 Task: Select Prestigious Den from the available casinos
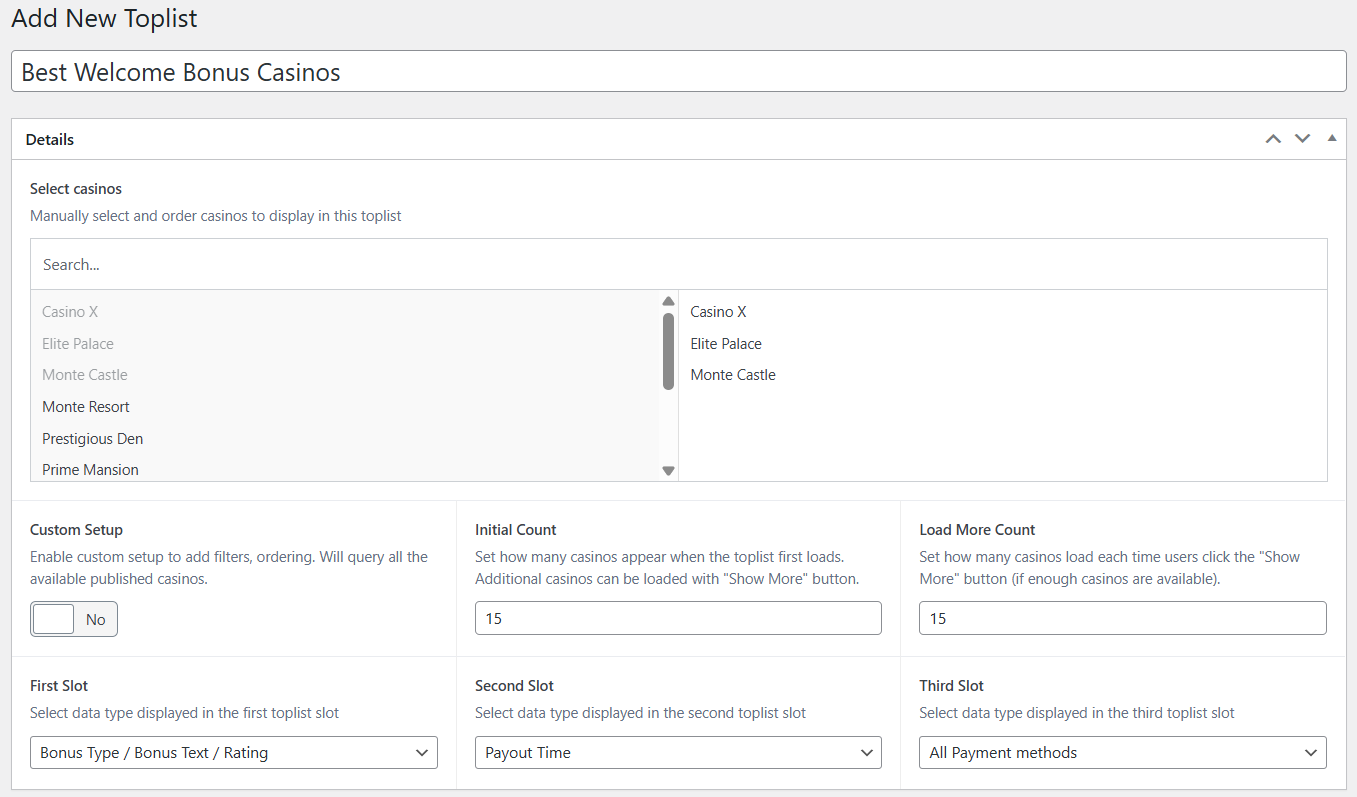(x=92, y=438)
